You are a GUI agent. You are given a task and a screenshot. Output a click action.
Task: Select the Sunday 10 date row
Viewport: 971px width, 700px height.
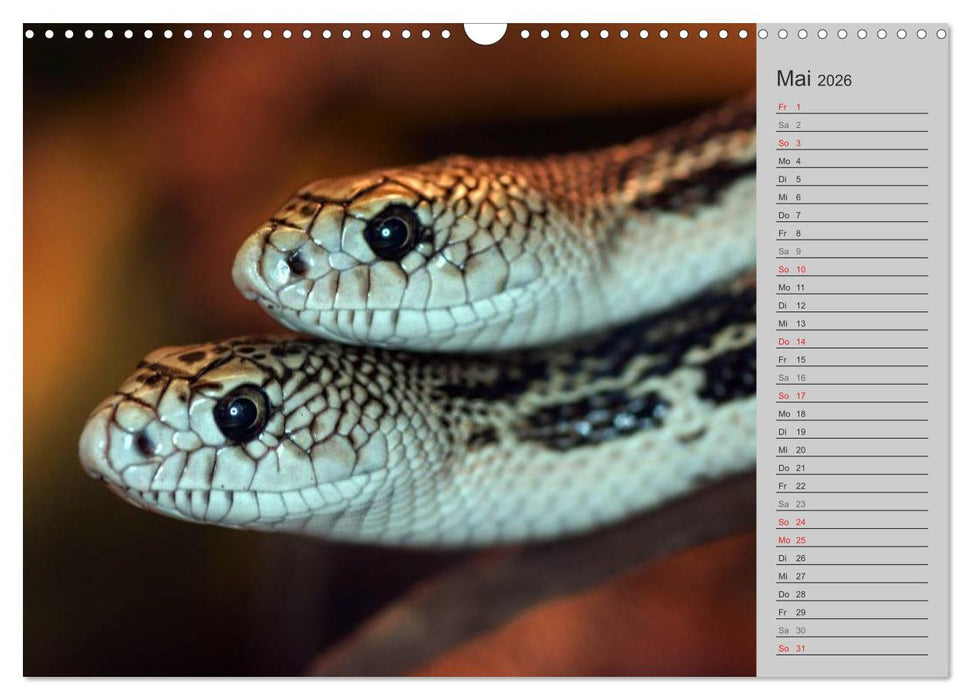(851, 269)
